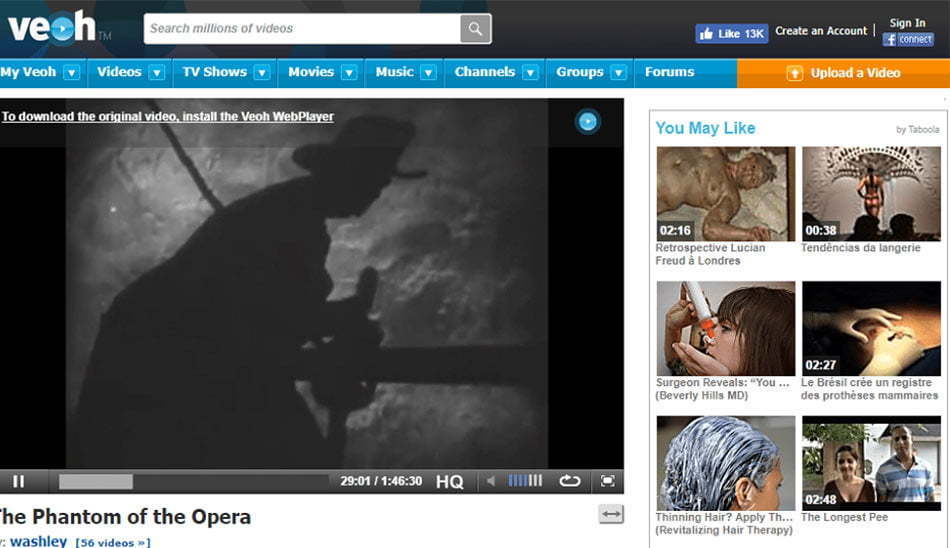
Task: Open the Groups menu
Action: coord(580,72)
